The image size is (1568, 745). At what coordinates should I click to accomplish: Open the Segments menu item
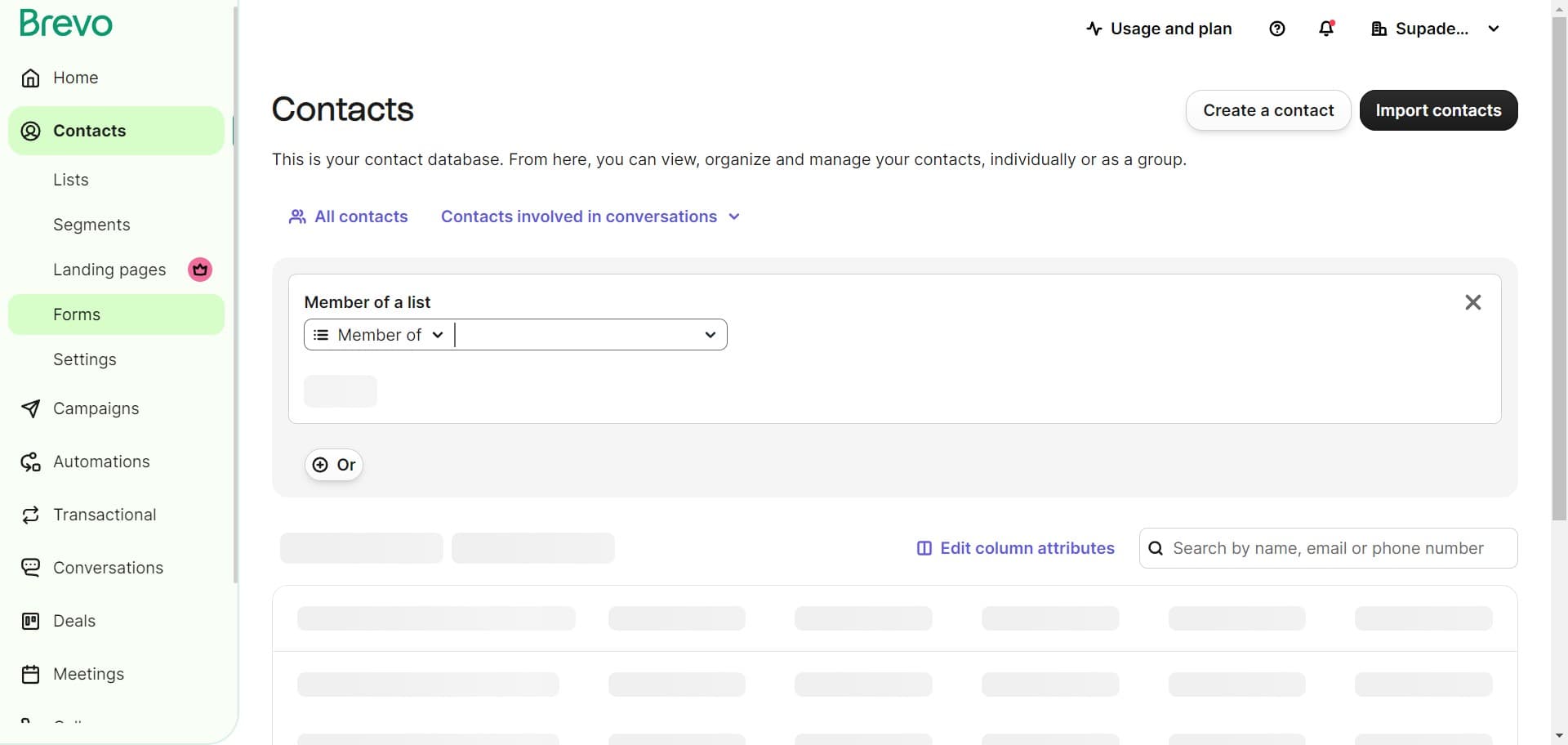(x=91, y=224)
